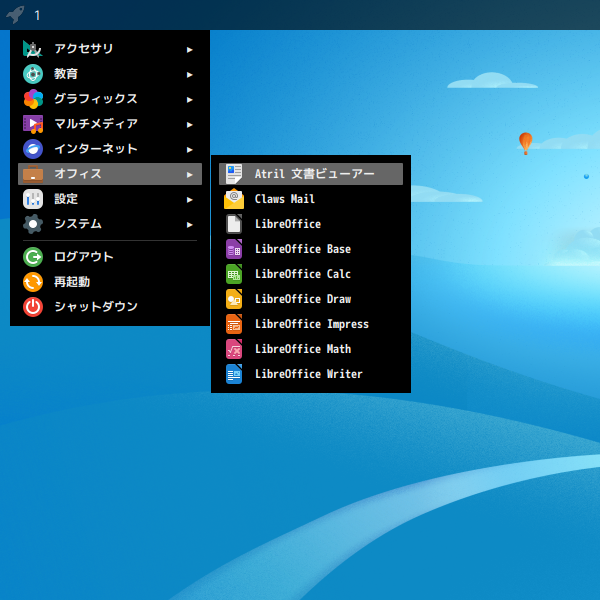Open the 設定 menu category
The height and width of the screenshot is (600, 600).
[x=66, y=199]
